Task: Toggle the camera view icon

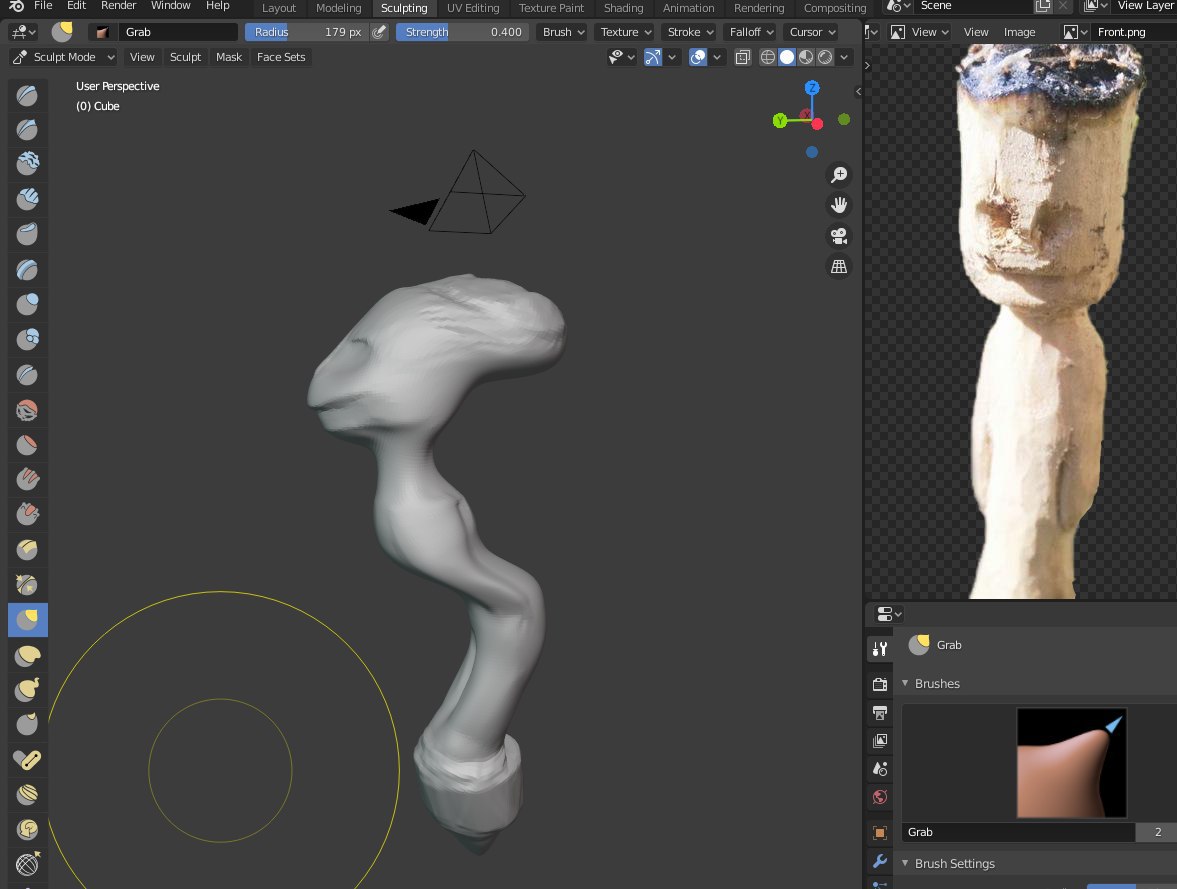Action: point(838,236)
